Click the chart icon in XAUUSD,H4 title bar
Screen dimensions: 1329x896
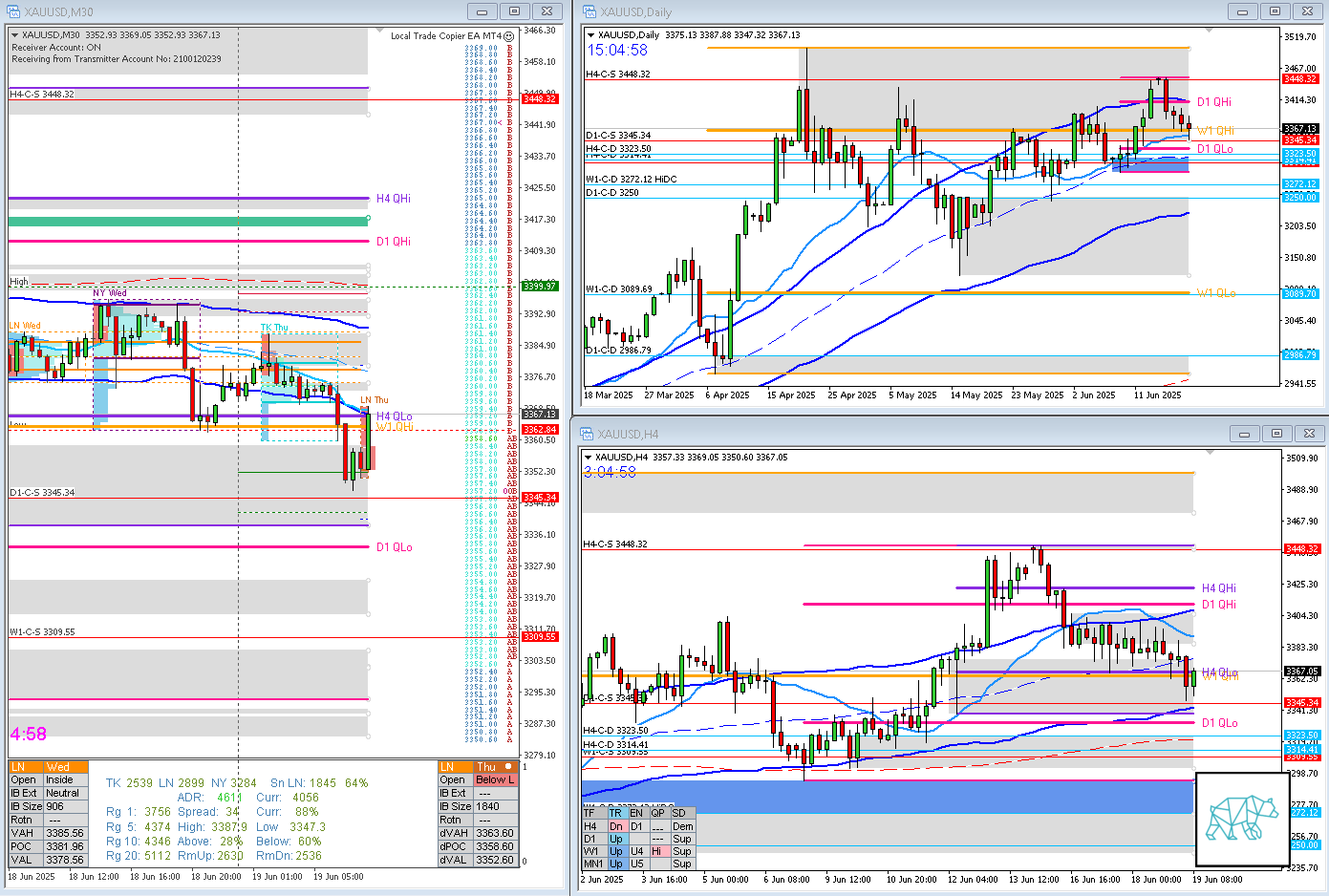(585, 434)
